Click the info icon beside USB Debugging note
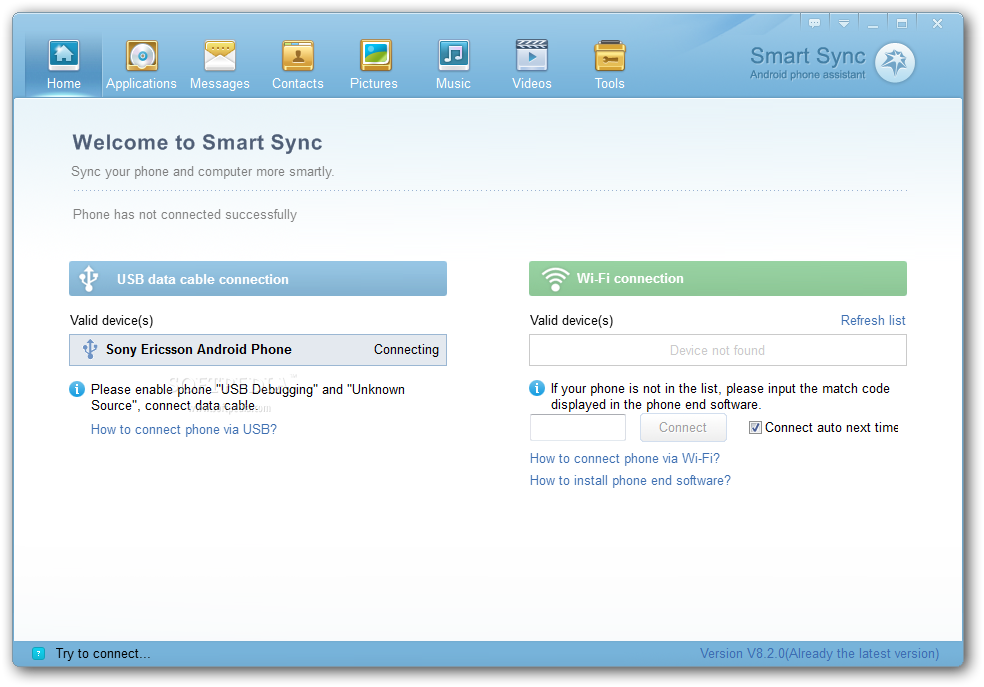The image size is (984, 687). (77, 389)
